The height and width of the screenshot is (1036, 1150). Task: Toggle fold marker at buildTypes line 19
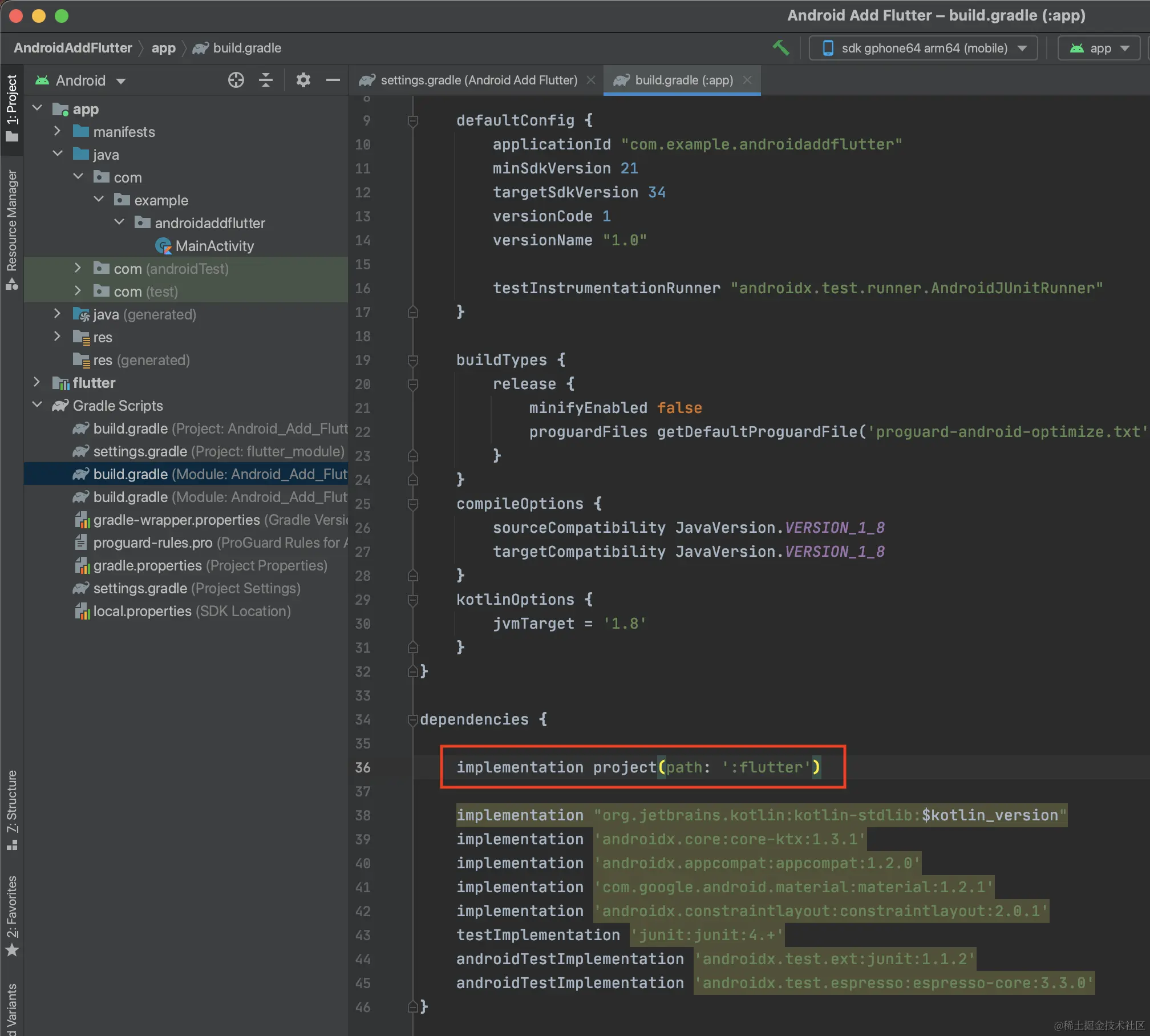click(x=413, y=360)
